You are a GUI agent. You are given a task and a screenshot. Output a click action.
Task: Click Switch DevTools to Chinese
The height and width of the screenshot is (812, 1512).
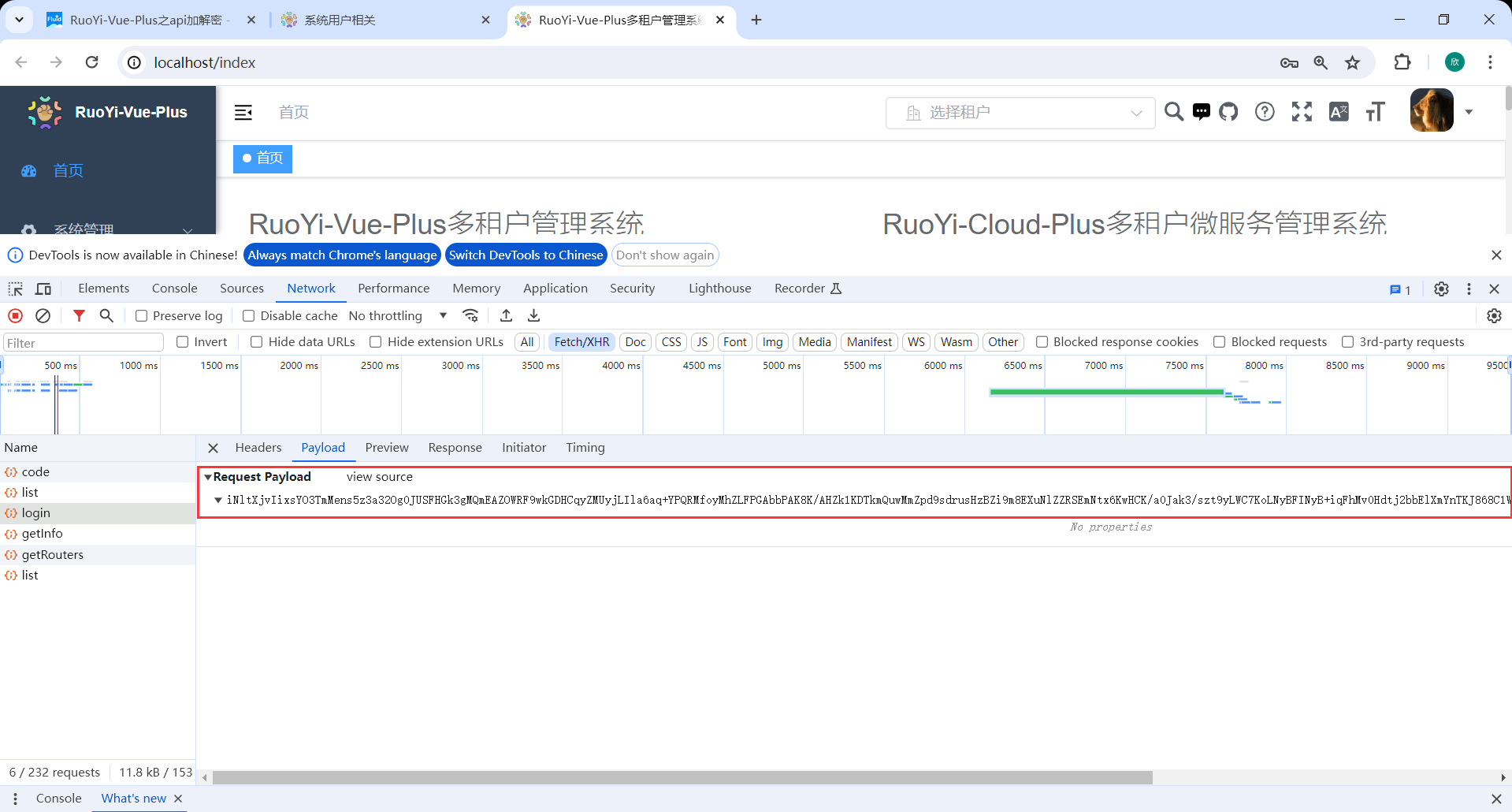(x=526, y=255)
